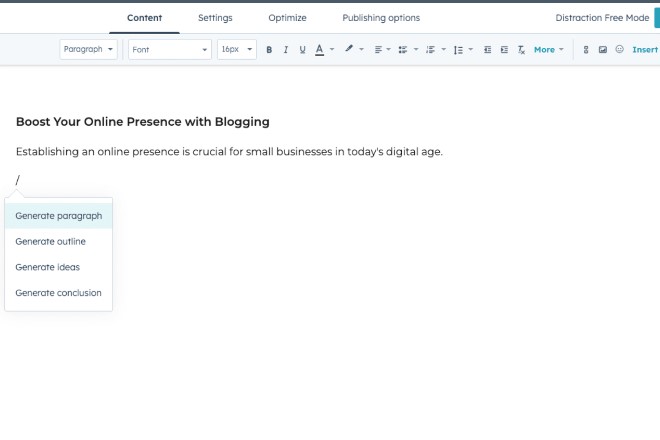Open the Paragraph style dropdown

[89, 50]
